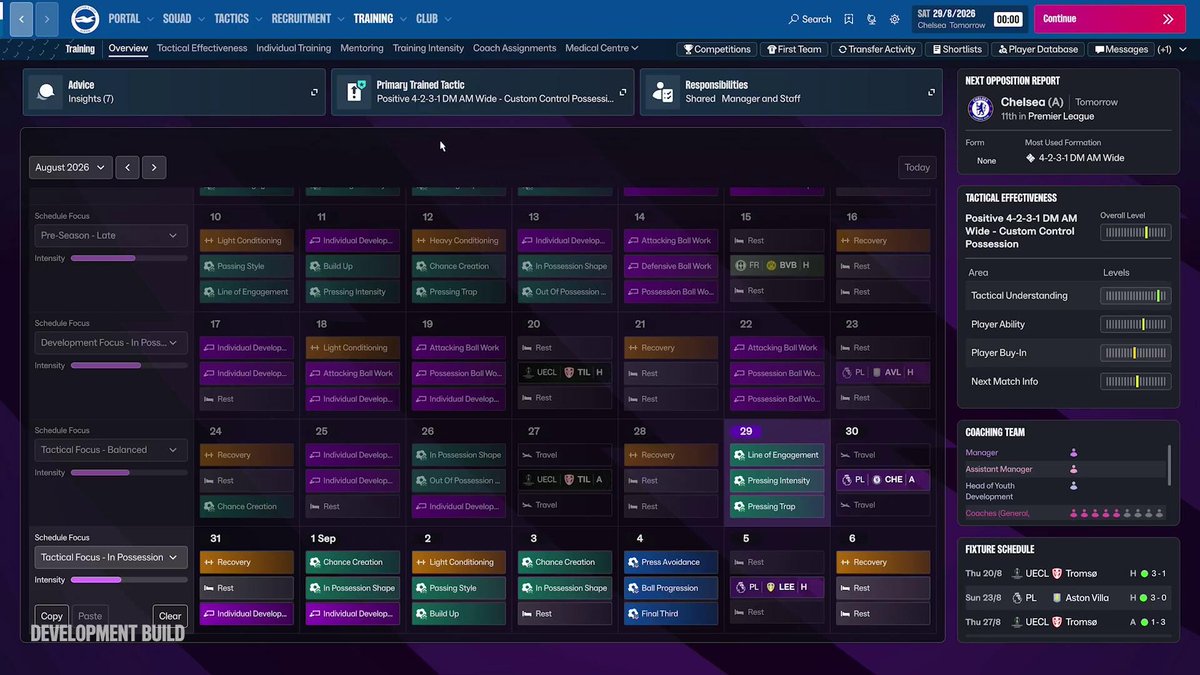Go to previous month arrow
The height and width of the screenshot is (675, 1200).
tap(127, 168)
